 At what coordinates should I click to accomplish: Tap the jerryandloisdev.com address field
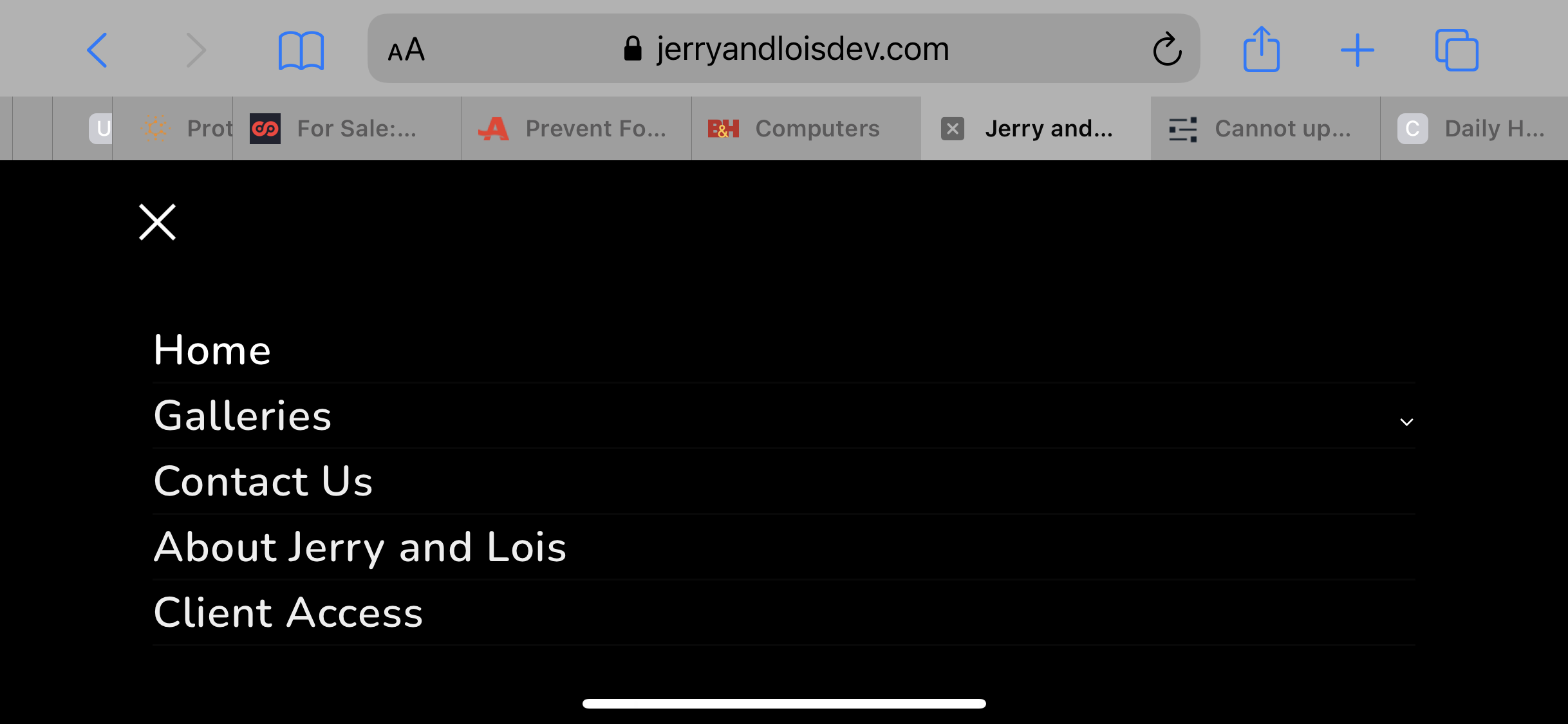(x=783, y=49)
